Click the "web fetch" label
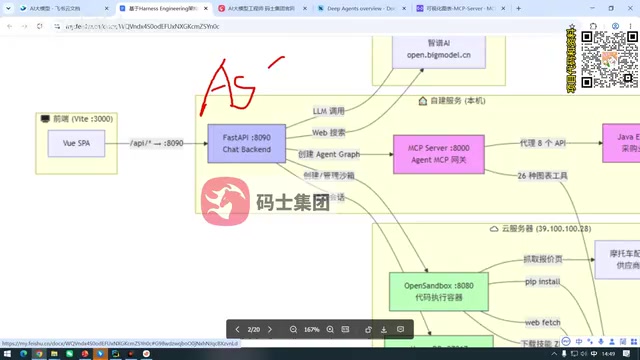Viewport: 640px width, 360px height. click(x=542, y=322)
